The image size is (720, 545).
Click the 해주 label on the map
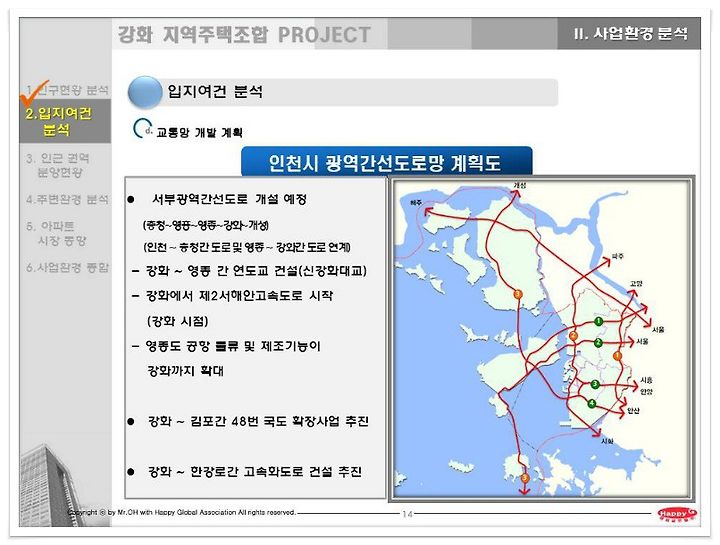pyautogui.click(x=416, y=202)
